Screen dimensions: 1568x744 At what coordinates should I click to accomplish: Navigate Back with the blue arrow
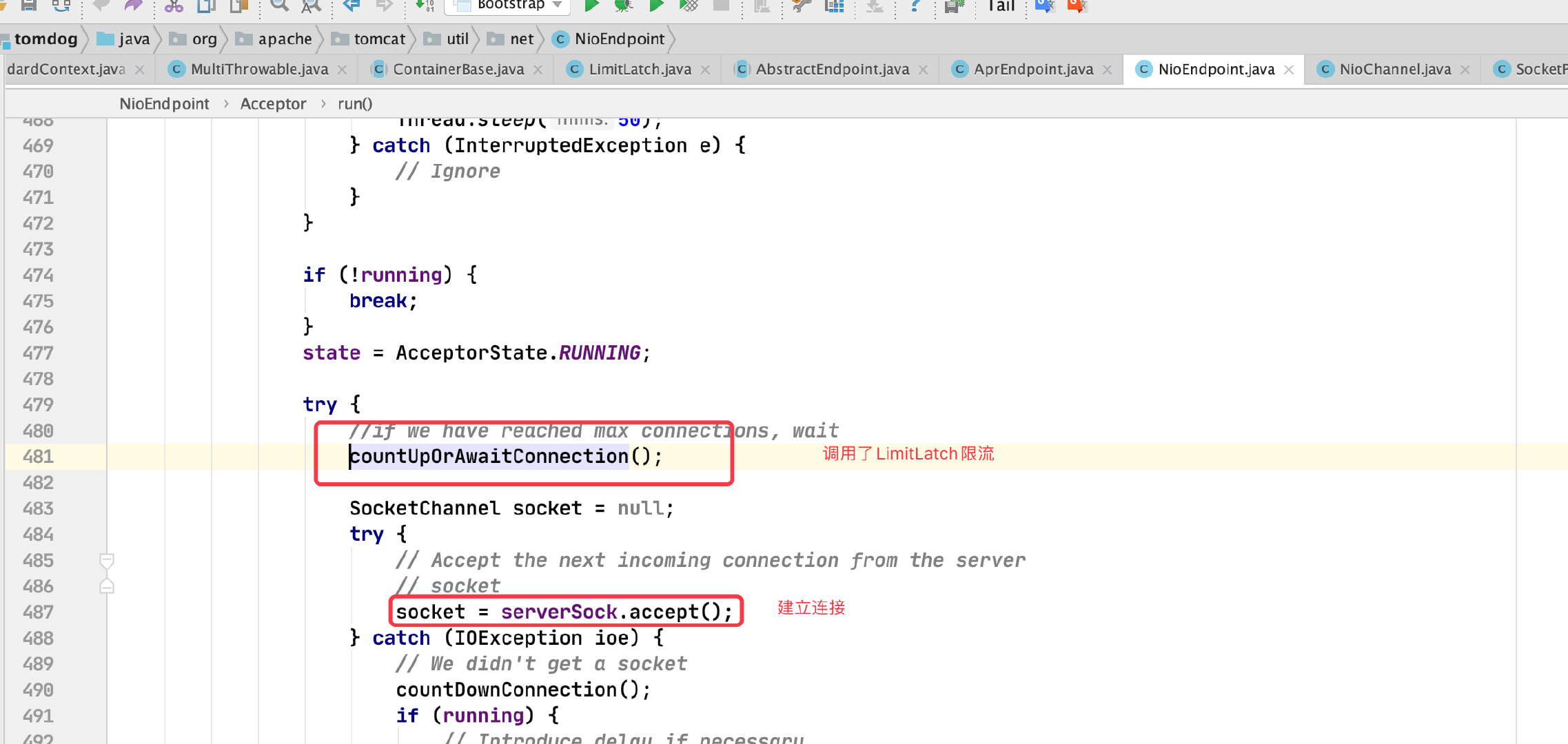(352, 5)
